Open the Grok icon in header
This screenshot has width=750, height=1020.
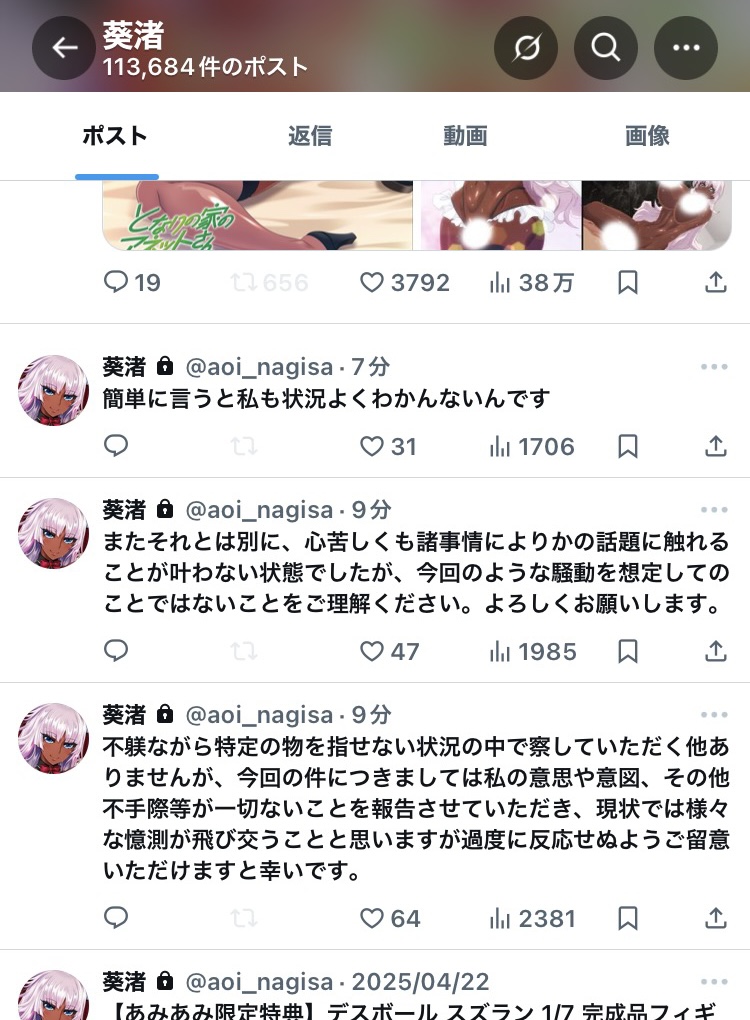point(526,47)
